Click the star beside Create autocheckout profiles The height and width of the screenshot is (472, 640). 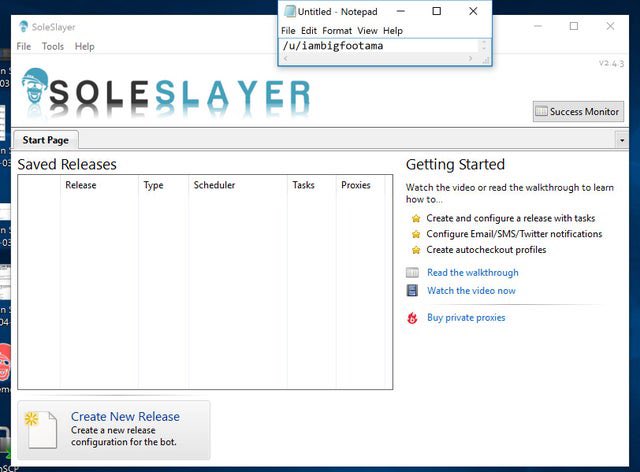[x=416, y=250]
